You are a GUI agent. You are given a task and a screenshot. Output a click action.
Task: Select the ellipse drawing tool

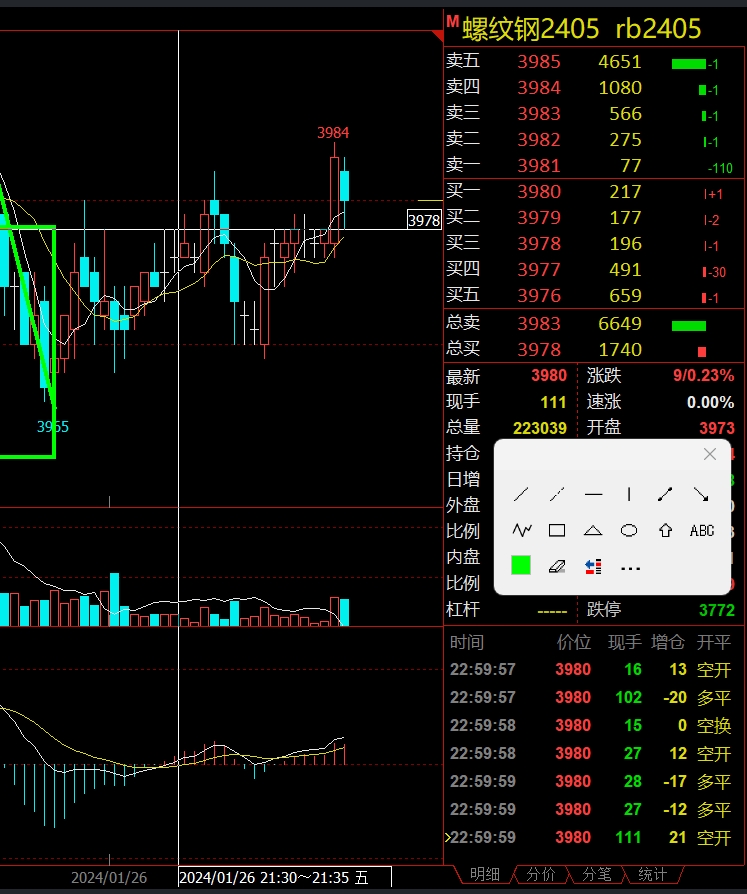tap(629, 530)
